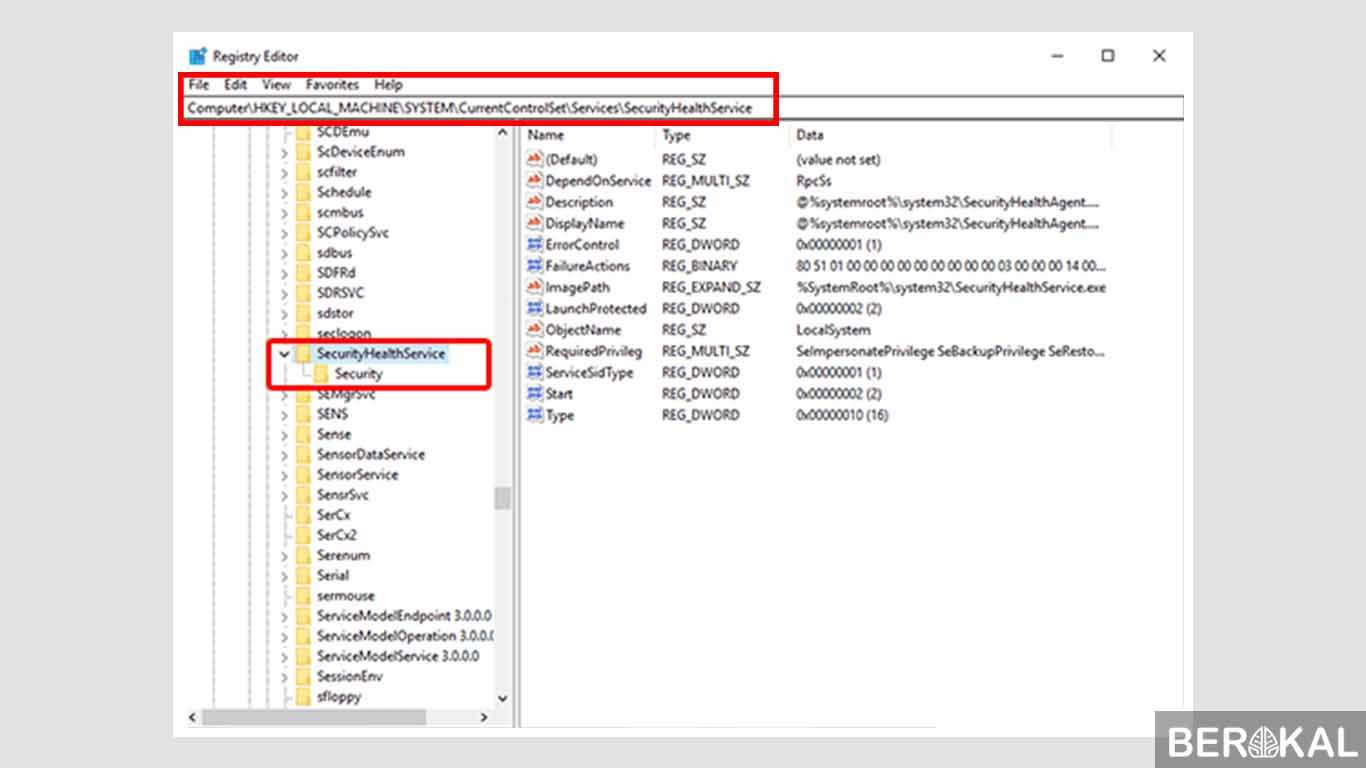This screenshot has width=1366, height=768.
Task: Click the tree scroll up arrow
Action: click(503, 132)
